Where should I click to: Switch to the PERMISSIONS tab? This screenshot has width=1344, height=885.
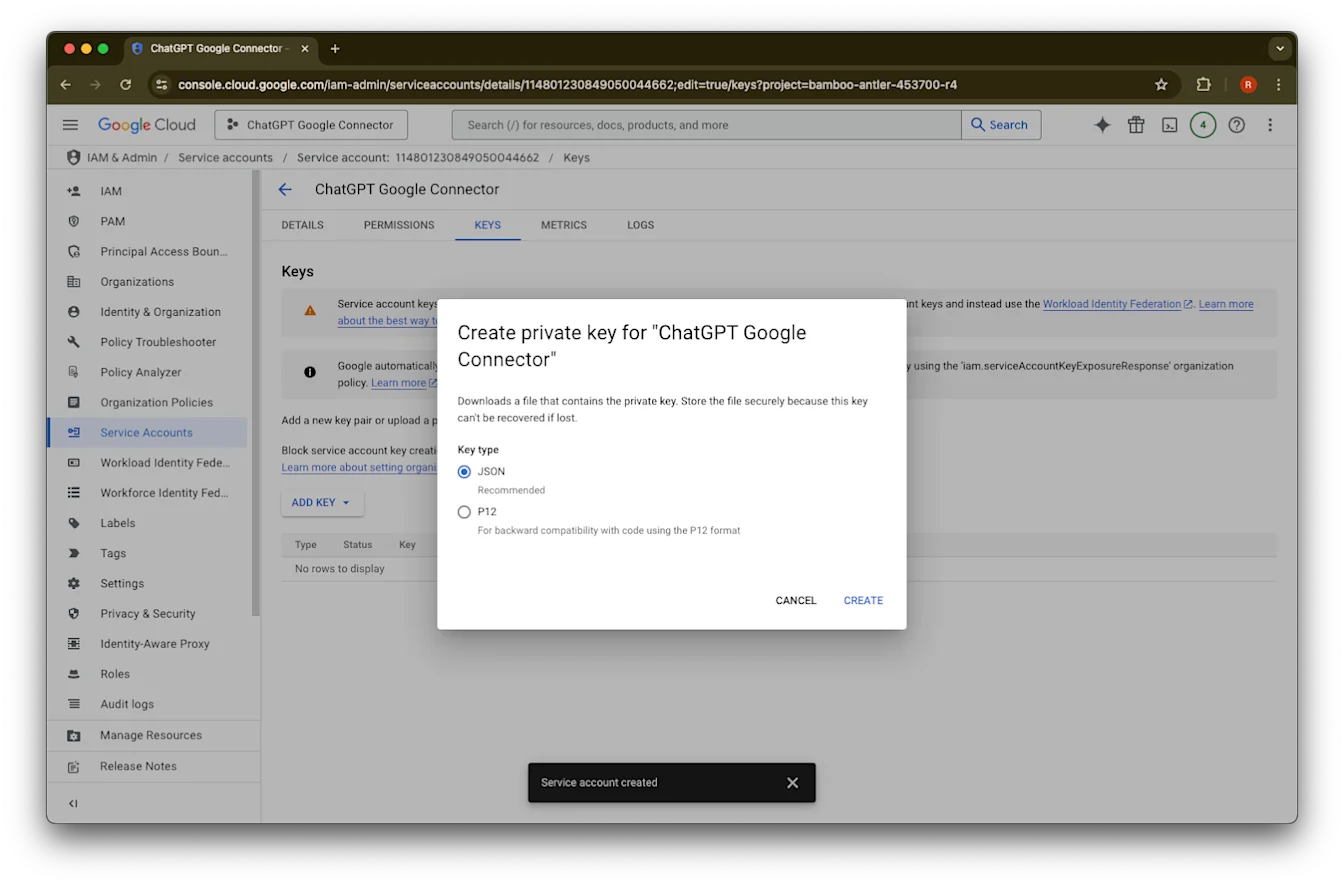click(x=399, y=225)
